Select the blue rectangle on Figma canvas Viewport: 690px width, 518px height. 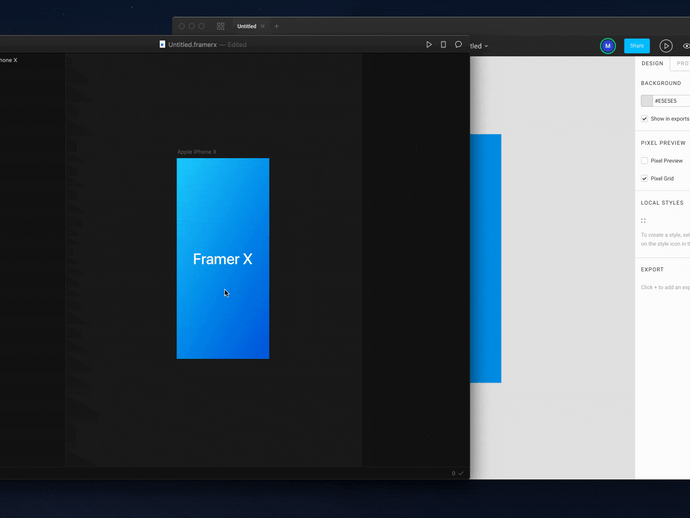(485, 258)
